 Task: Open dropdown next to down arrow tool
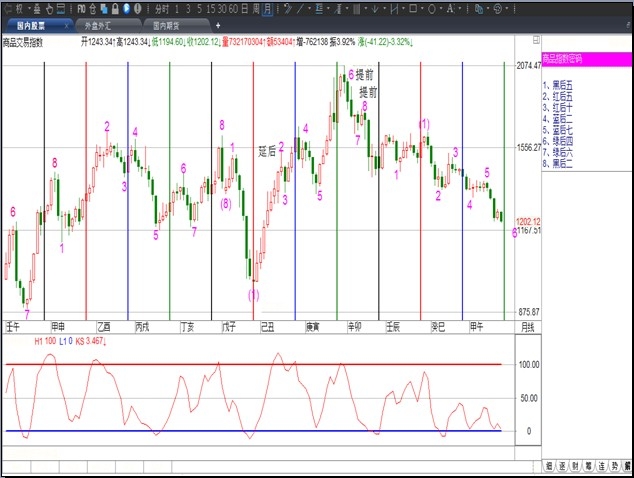pyautogui.click(x=385, y=8)
